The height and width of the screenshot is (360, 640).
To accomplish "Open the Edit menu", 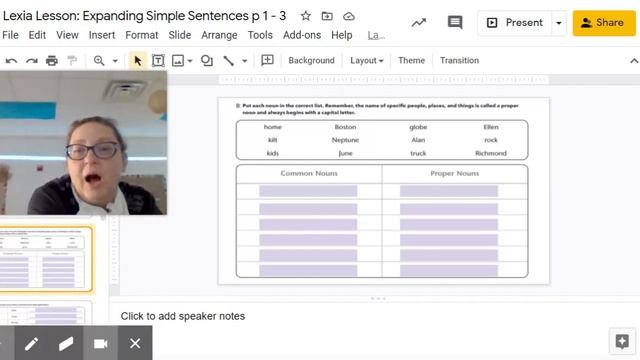I will (37, 35).
